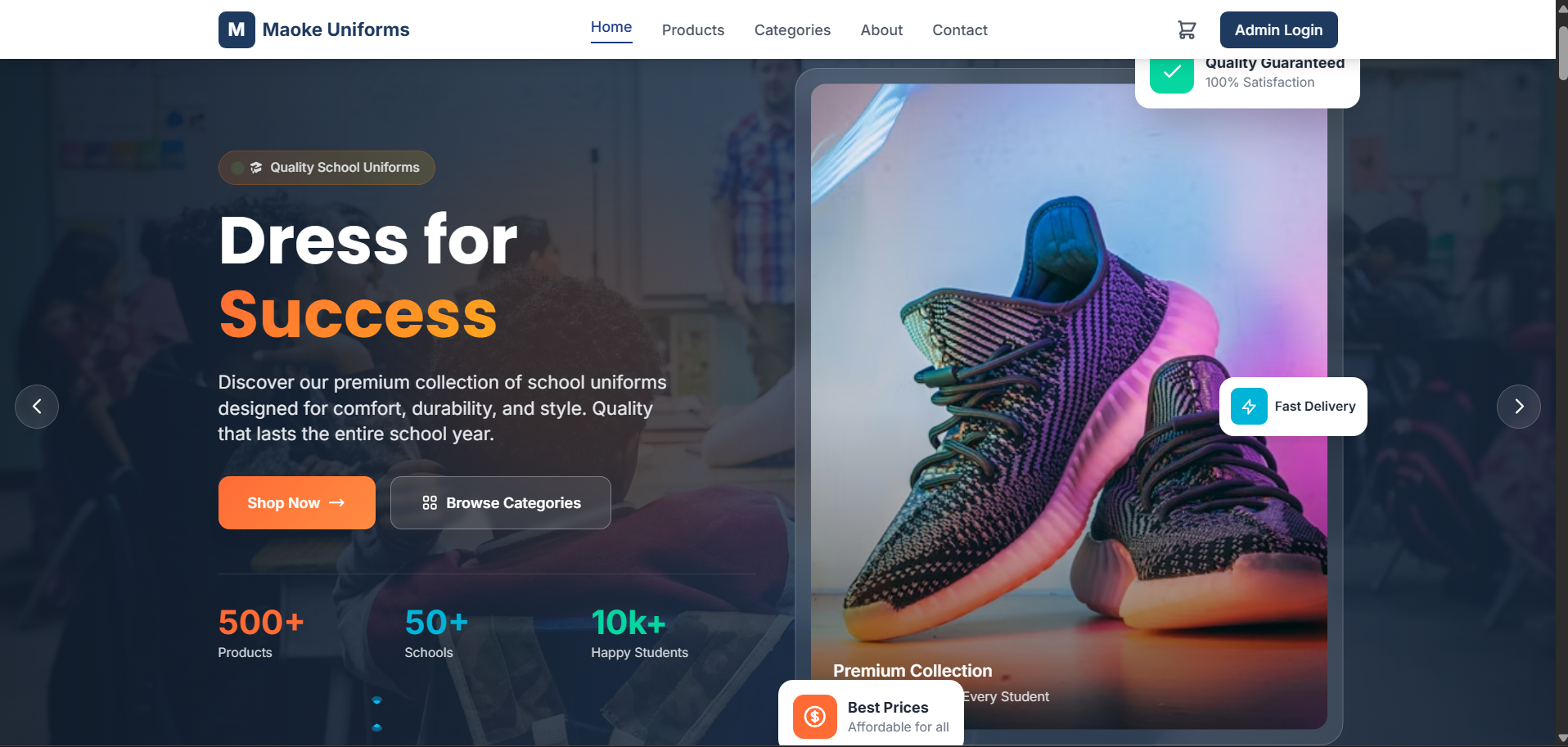Click the Fast Delivery lightning bolt icon
Screen dimensions: 1568x747
(x=1249, y=407)
